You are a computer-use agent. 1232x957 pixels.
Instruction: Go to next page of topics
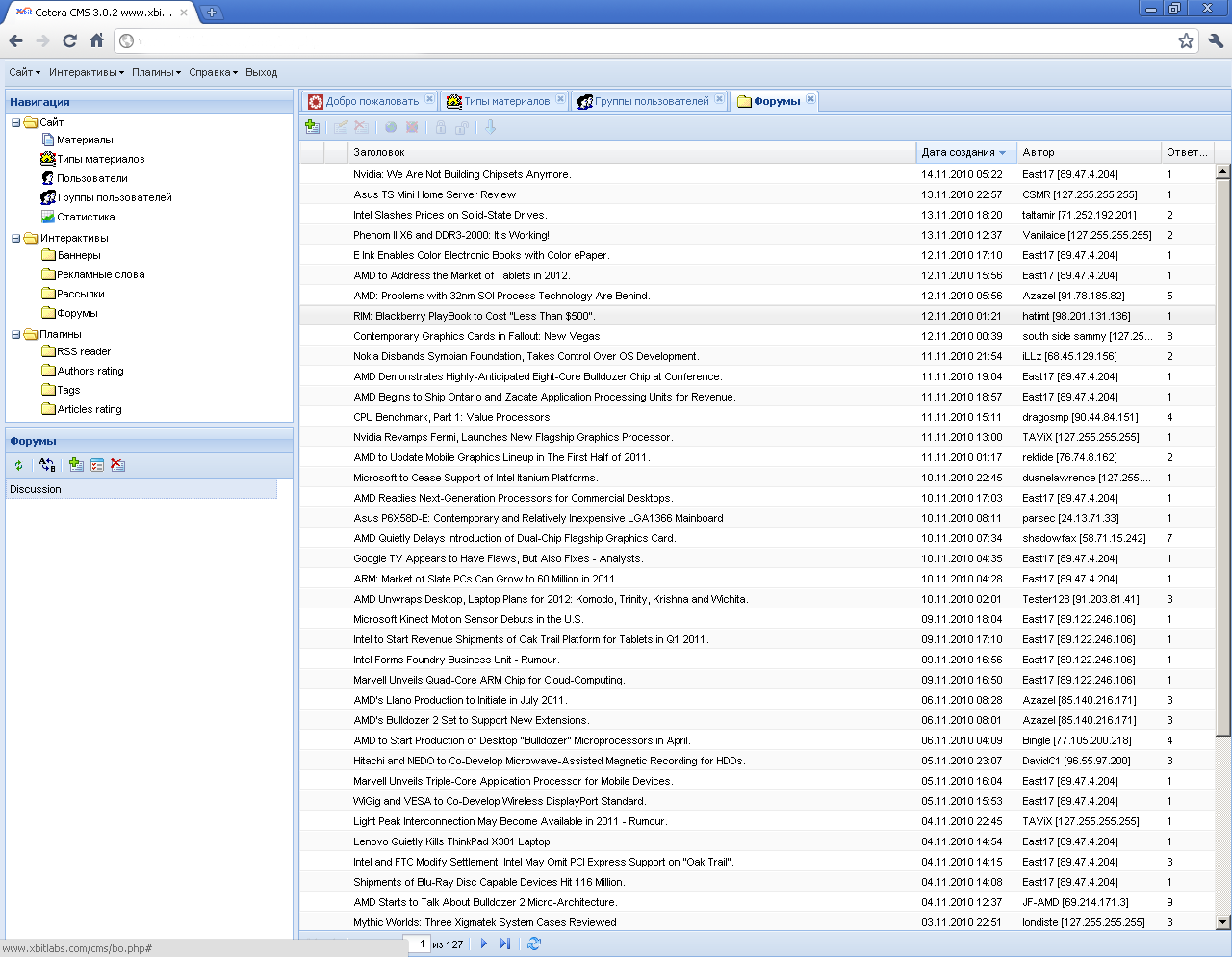[483, 944]
